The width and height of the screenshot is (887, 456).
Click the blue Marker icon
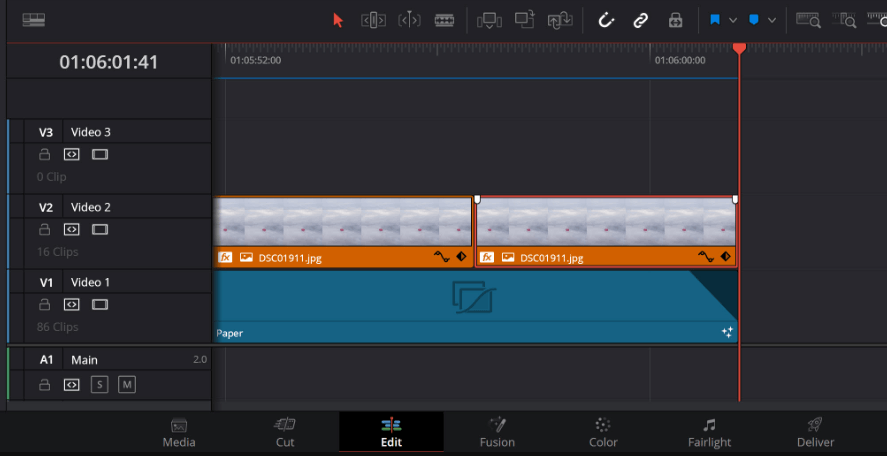(x=753, y=20)
